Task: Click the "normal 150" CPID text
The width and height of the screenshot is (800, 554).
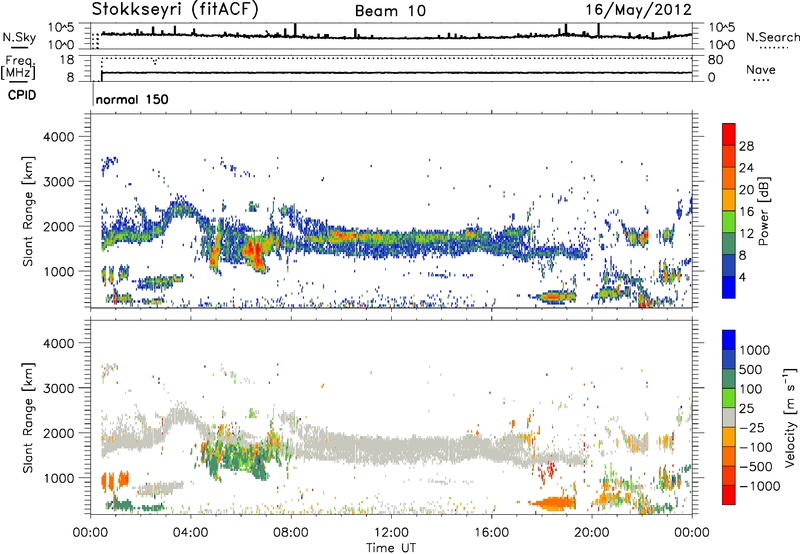Action: coord(132,99)
